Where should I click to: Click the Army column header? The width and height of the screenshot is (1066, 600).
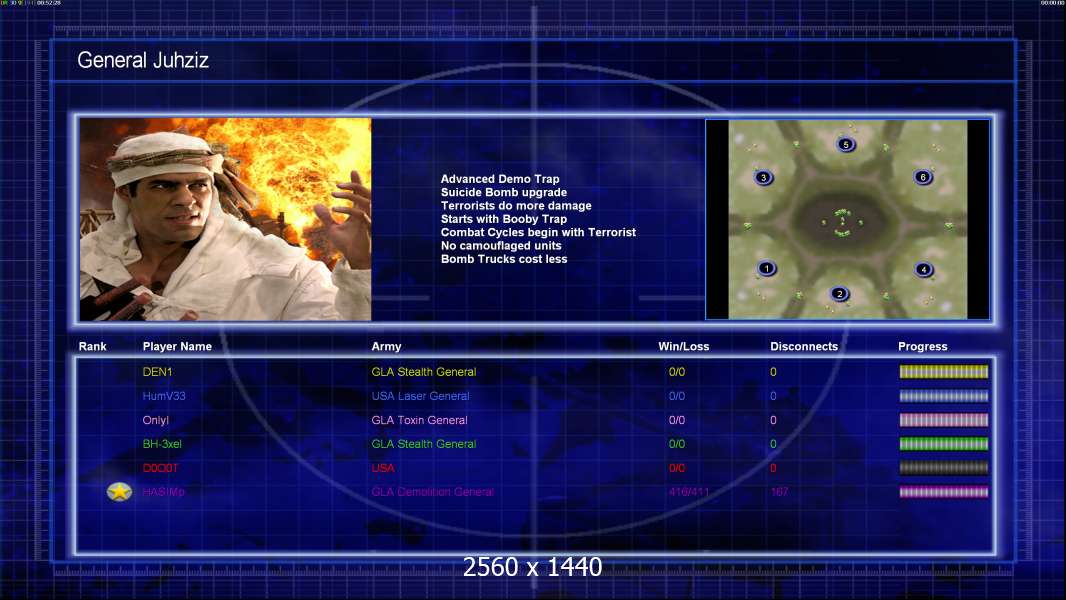point(386,347)
